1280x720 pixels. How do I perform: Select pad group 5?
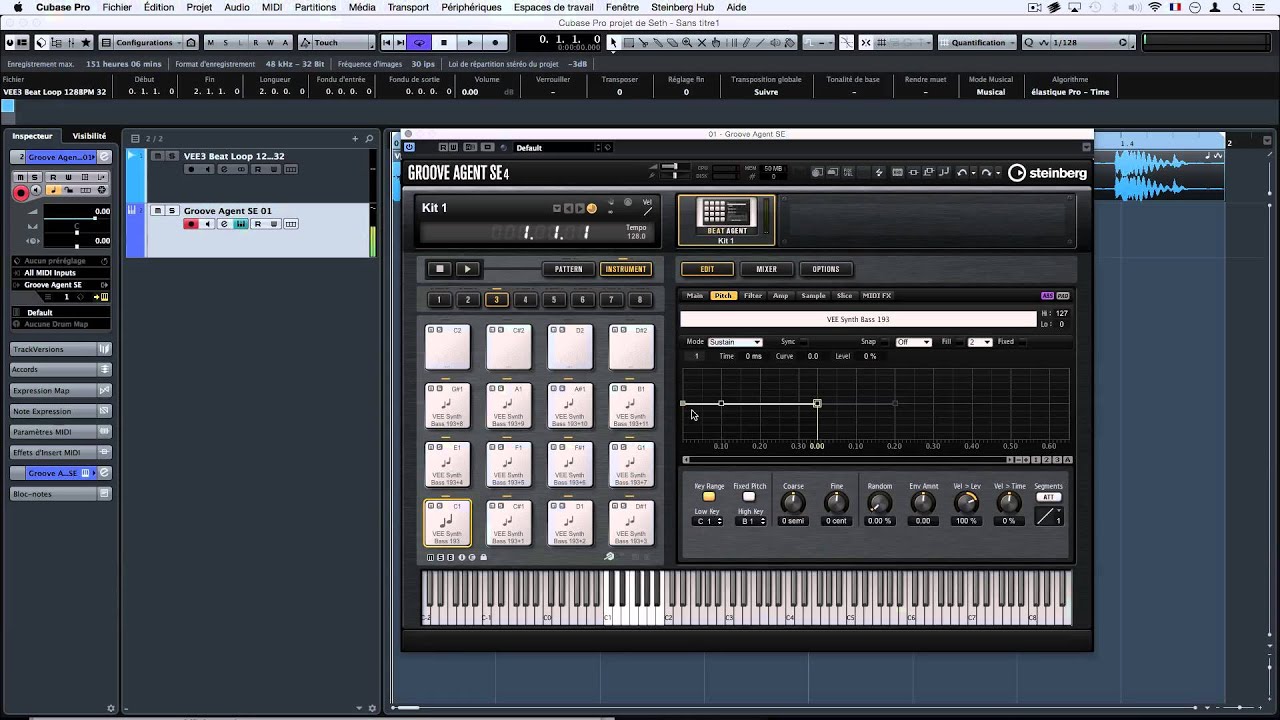553,299
